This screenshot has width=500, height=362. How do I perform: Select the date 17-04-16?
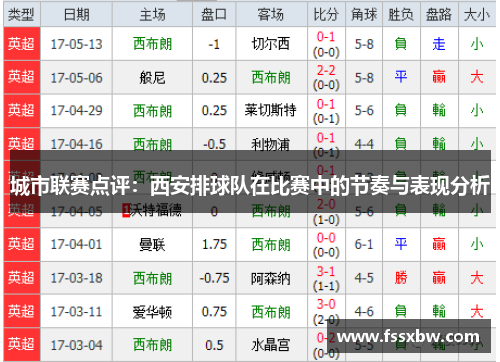click(x=76, y=144)
